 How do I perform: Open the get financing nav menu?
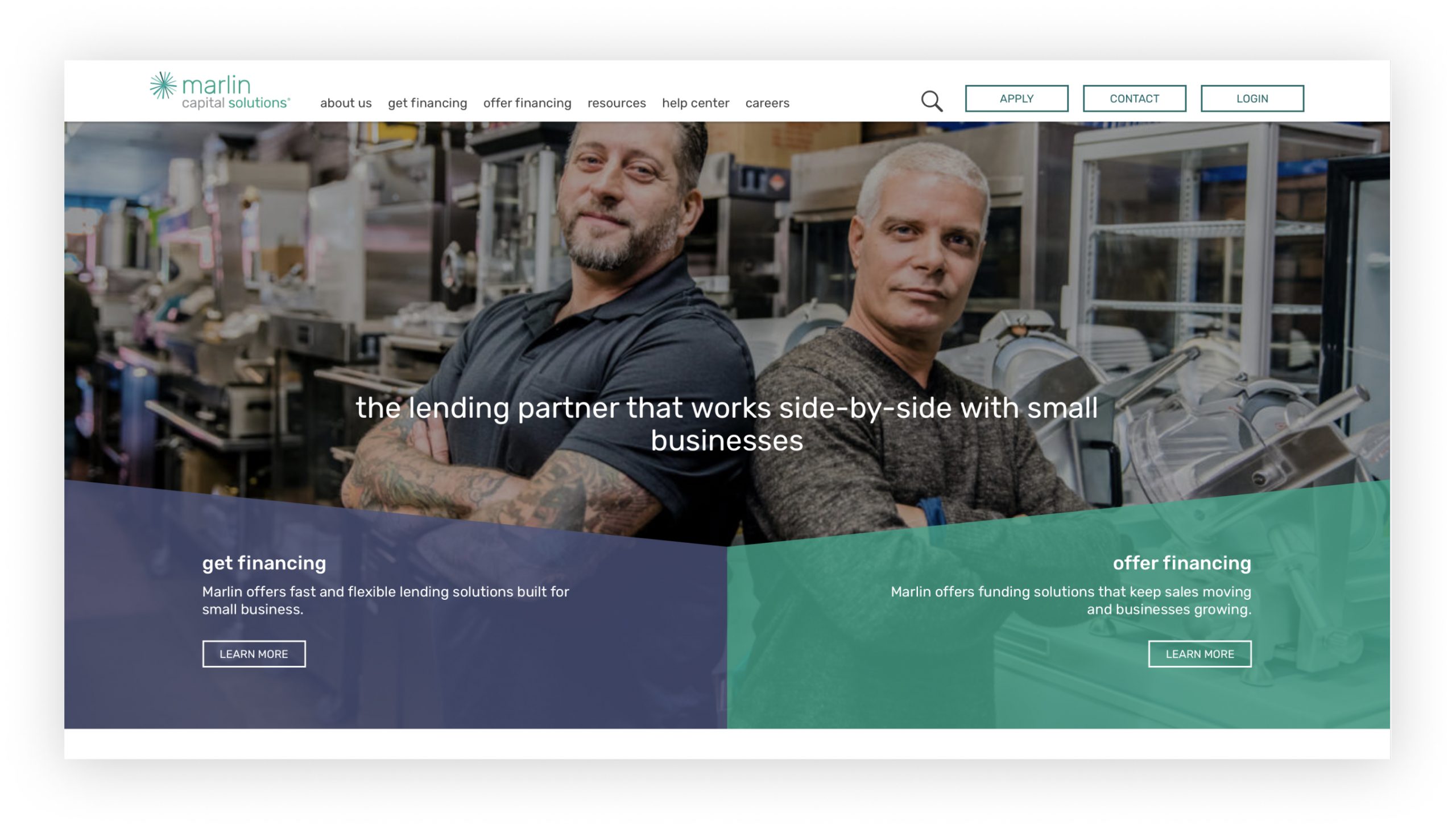(x=427, y=103)
